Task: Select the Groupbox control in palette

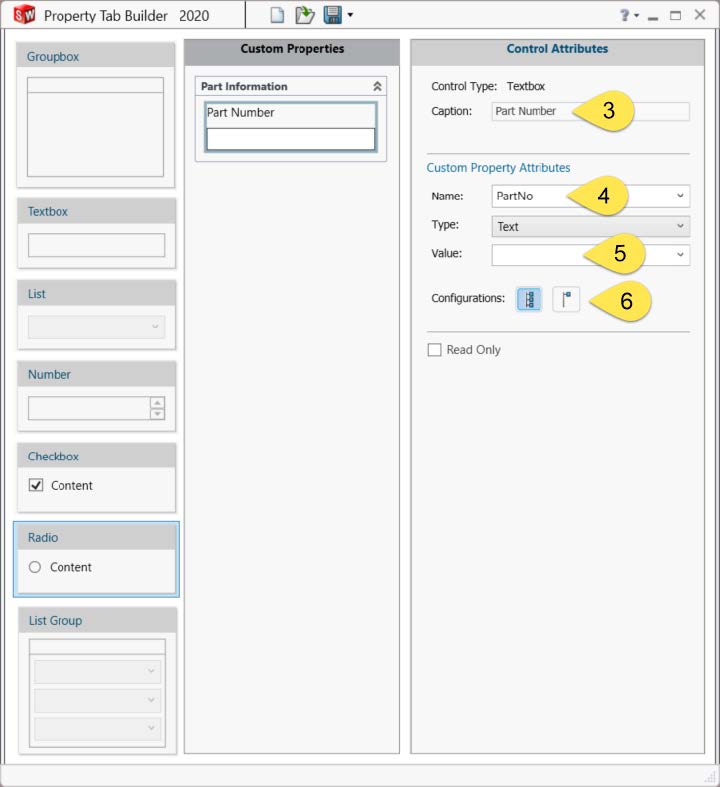Action: coord(96,57)
